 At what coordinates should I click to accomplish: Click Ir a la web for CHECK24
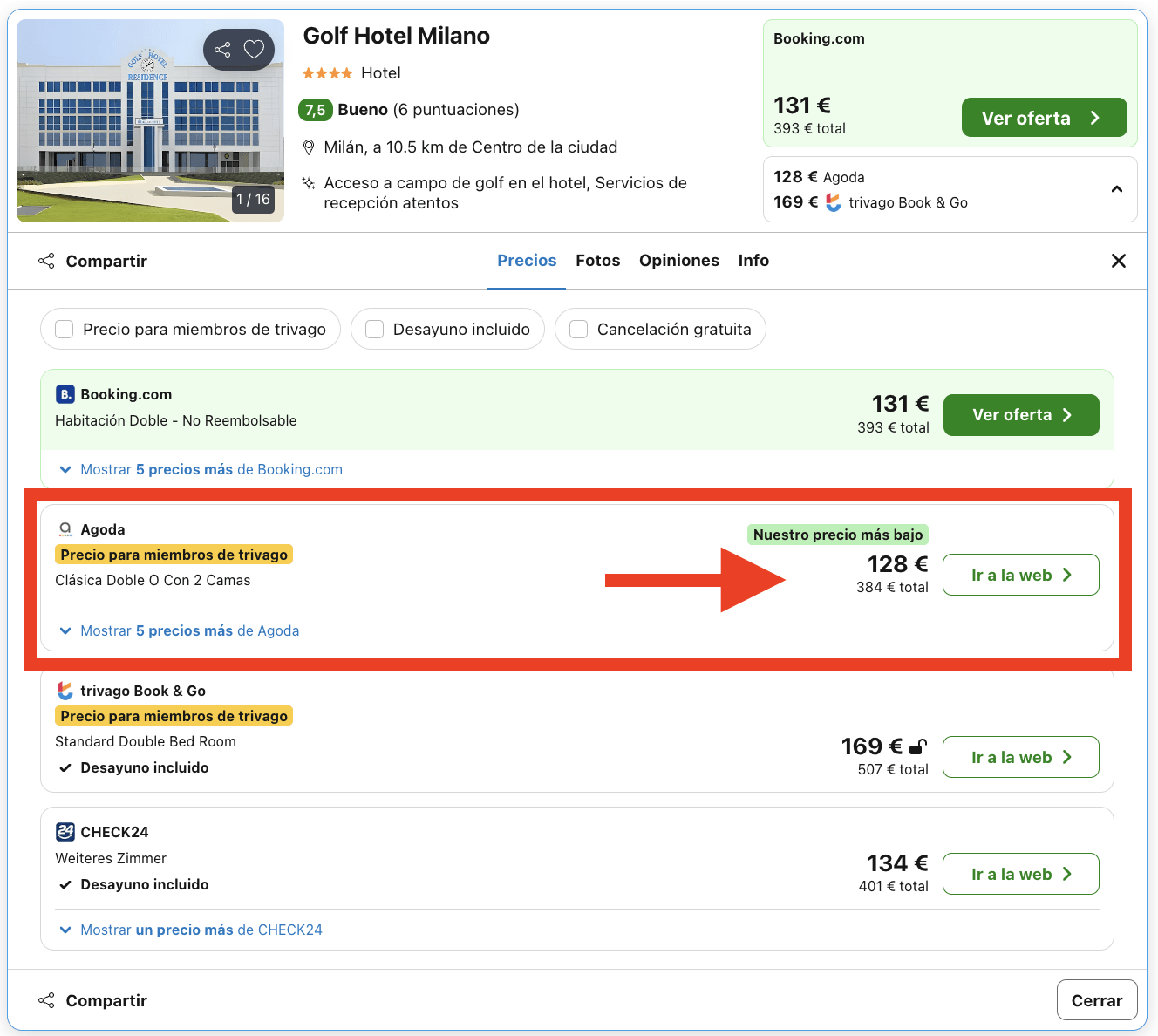(x=1021, y=874)
